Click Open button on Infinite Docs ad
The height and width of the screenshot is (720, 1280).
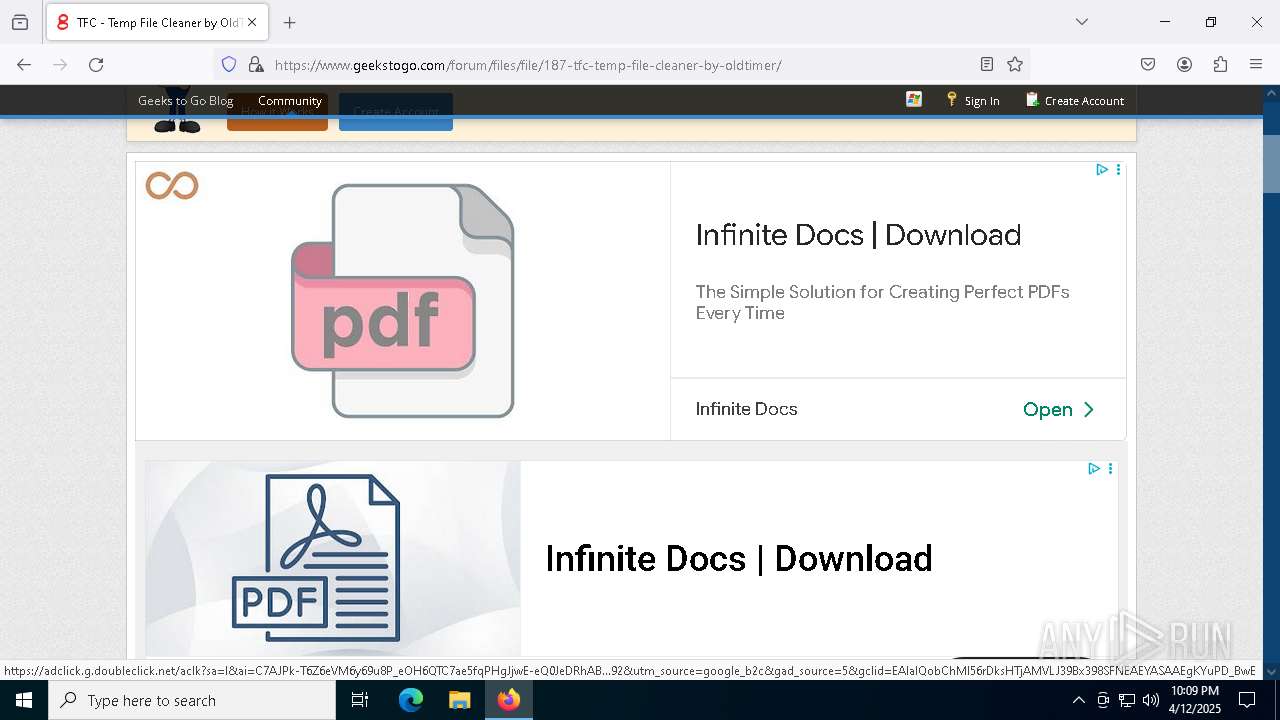click(x=1058, y=409)
